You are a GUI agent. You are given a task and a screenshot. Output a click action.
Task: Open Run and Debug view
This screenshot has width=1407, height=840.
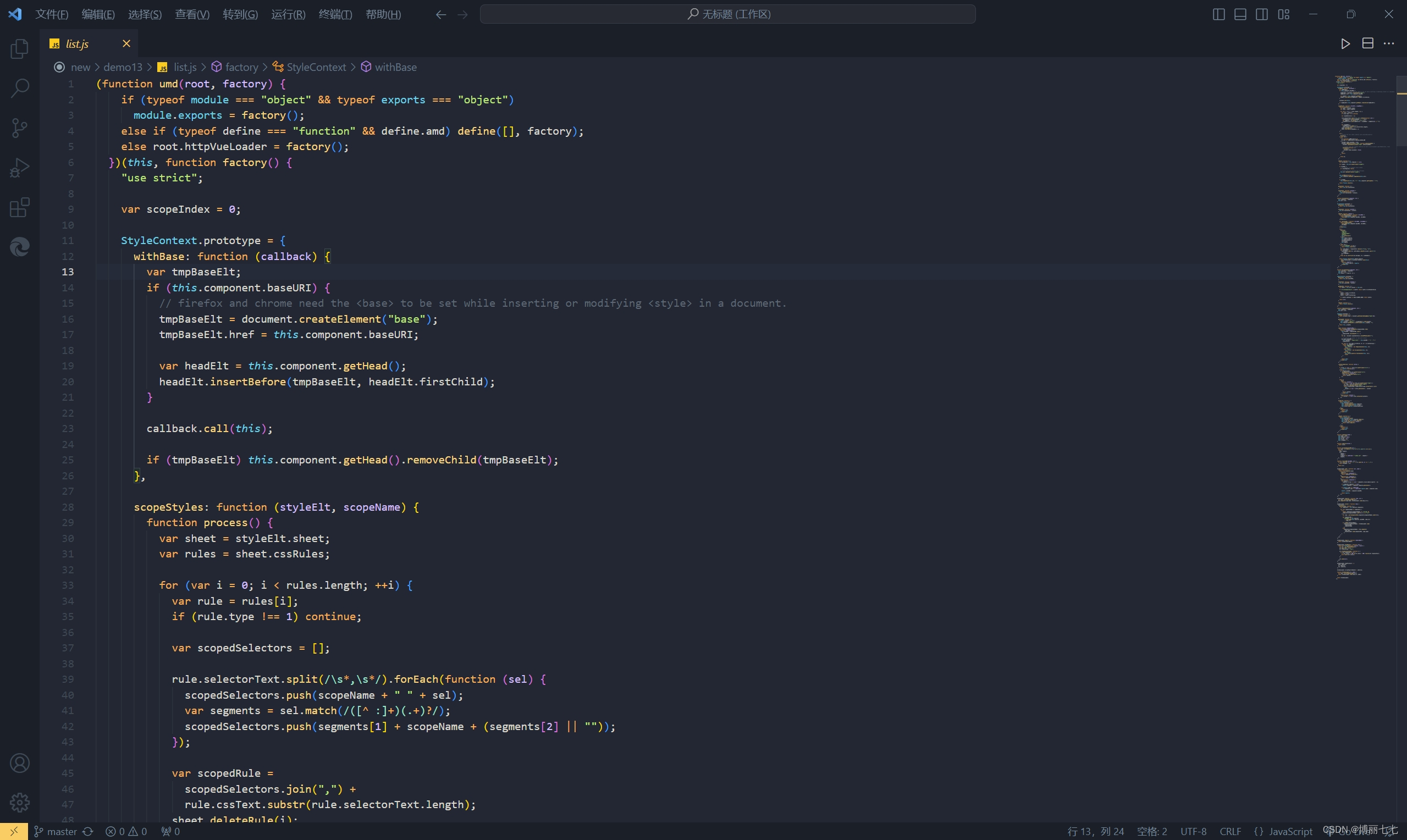click(20, 168)
